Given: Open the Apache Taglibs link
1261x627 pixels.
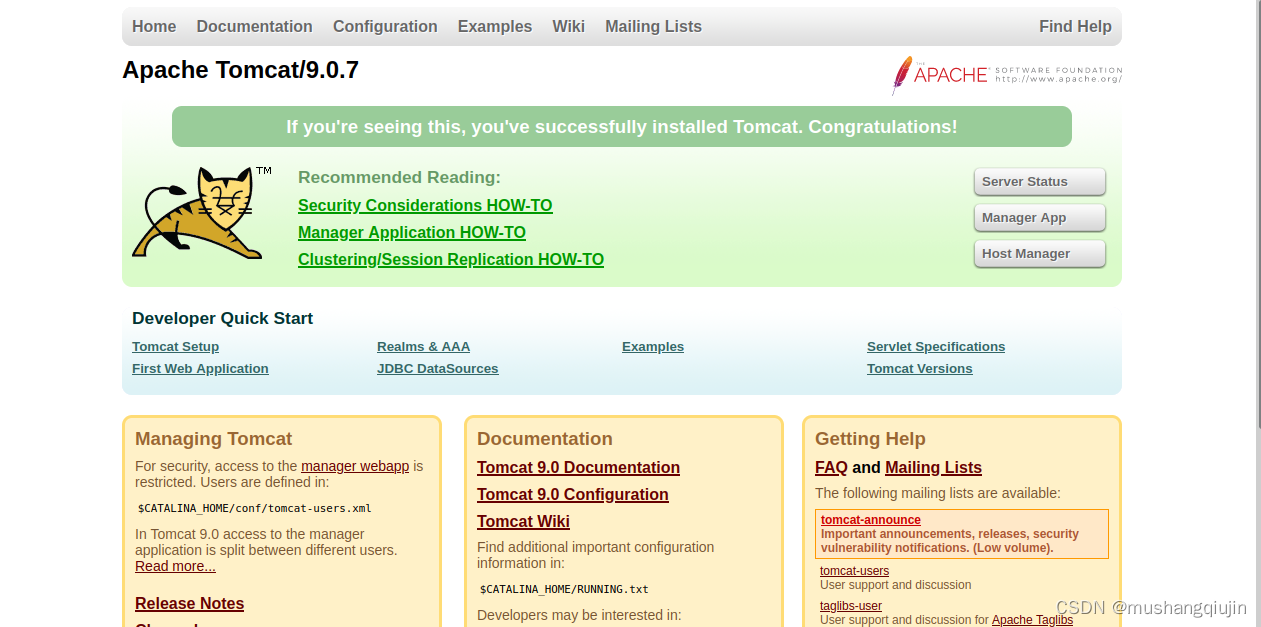Looking at the screenshot, I should (1032, 620).
